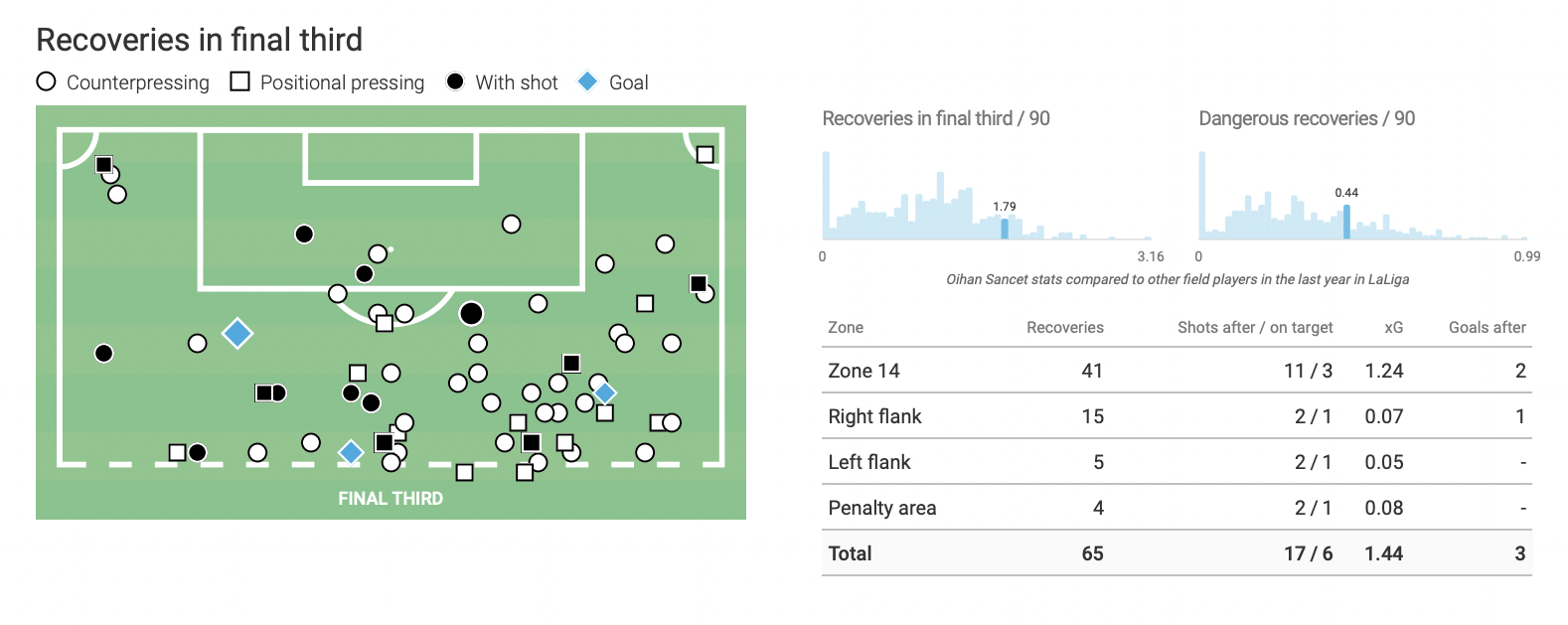Click the highlighted 1.79 histogram bar

click(x=1005, y=229)
